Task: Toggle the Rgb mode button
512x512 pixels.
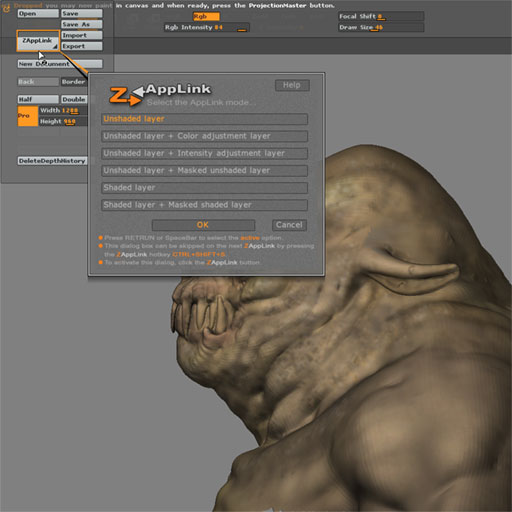Action: pyautogui.click(x=206, y=16)
